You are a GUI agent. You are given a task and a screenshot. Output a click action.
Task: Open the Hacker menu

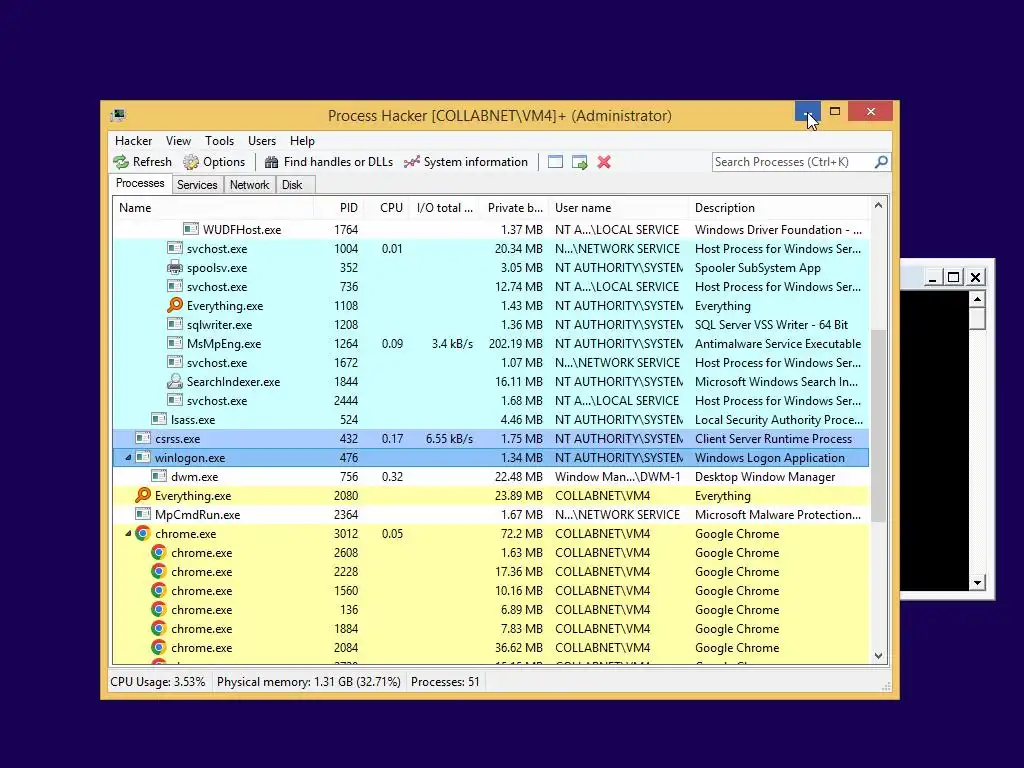tap(133, 141)
